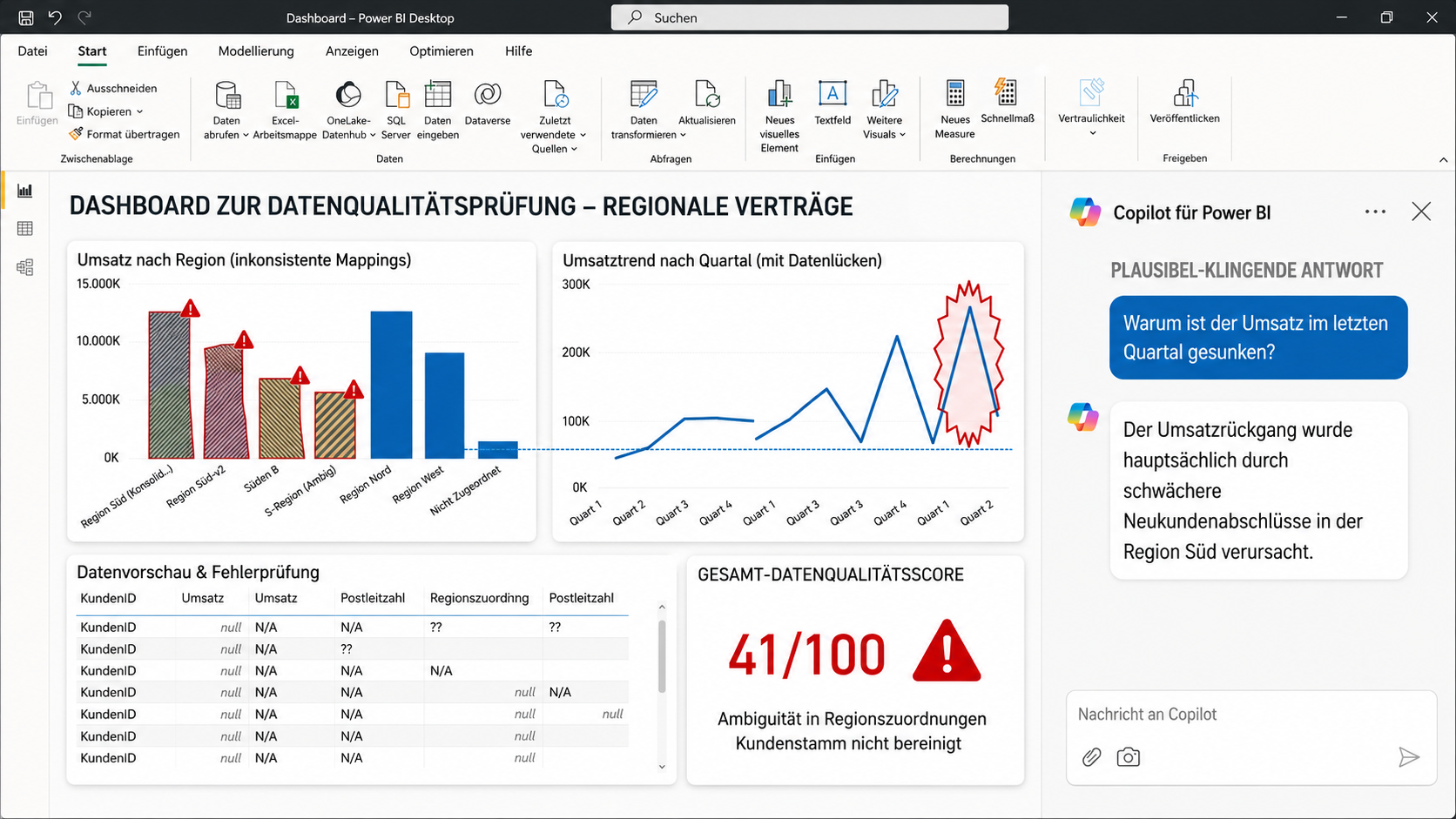Open Copilot pane more options ellipsis

1375,211
